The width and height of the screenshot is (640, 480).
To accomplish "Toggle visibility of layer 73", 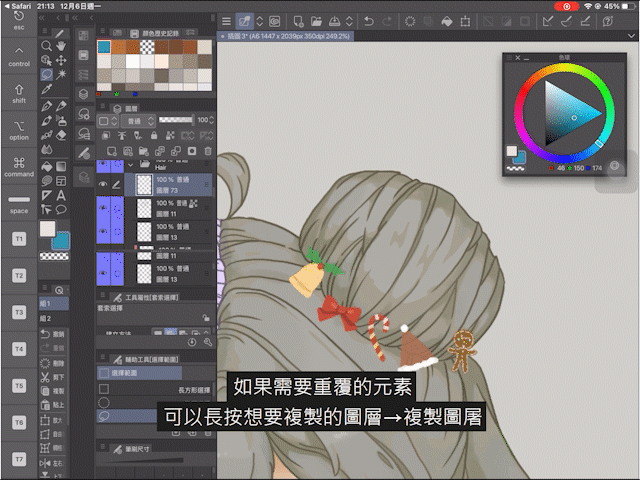I will 103,184.
